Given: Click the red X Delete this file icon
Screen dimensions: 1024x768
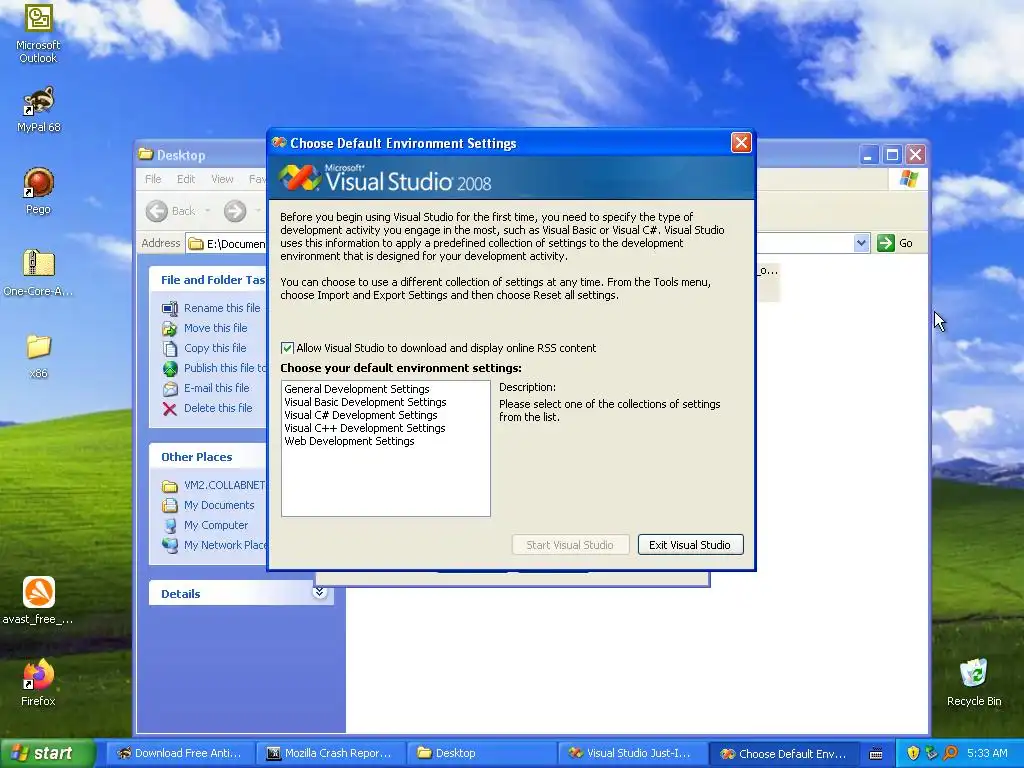Looking at the screenshot, I should 170,409.
